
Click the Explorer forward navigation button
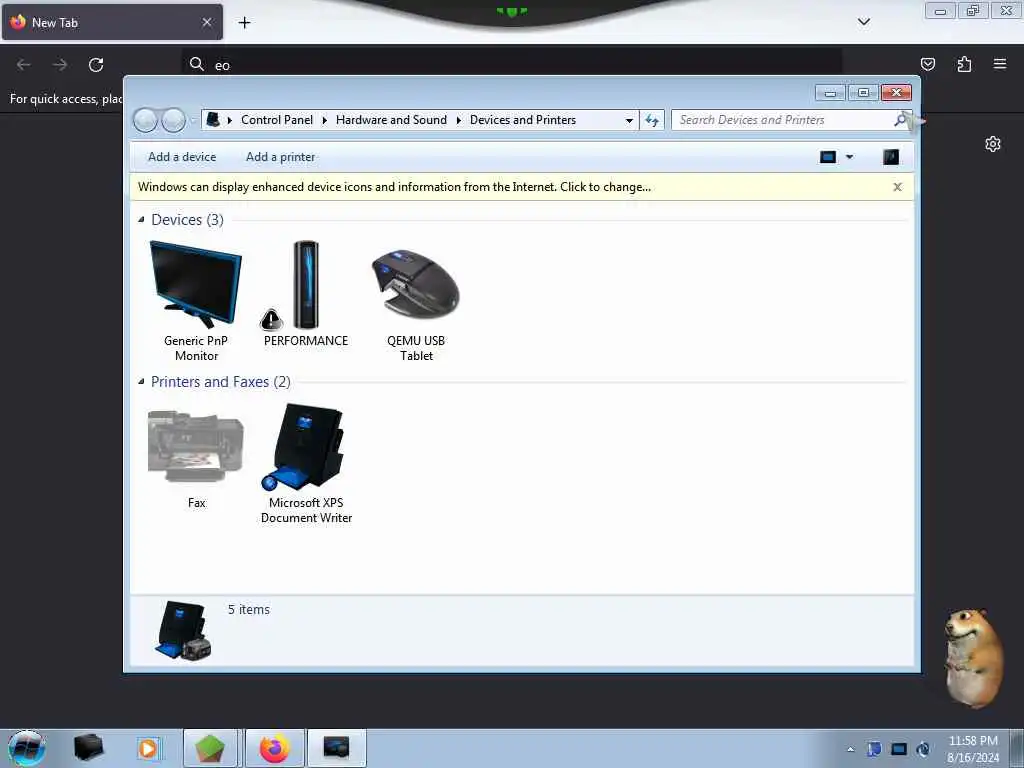coord(173,120)
